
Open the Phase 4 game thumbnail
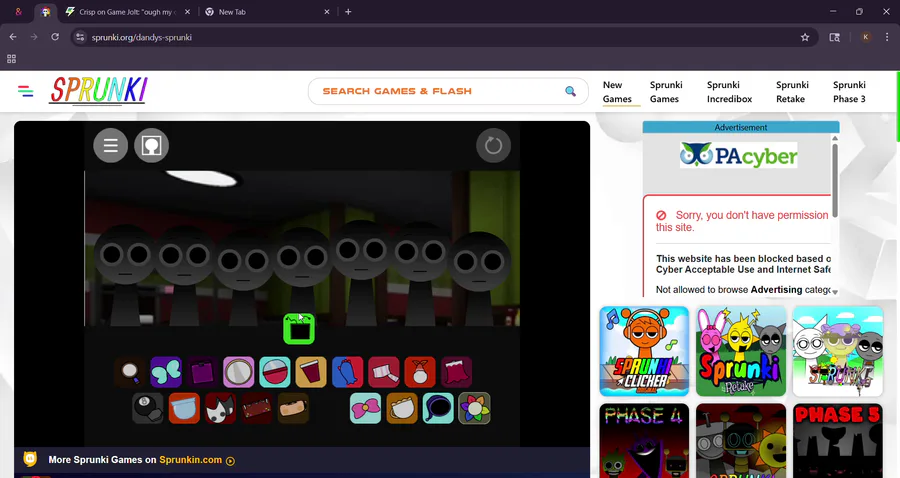(644, 441)
